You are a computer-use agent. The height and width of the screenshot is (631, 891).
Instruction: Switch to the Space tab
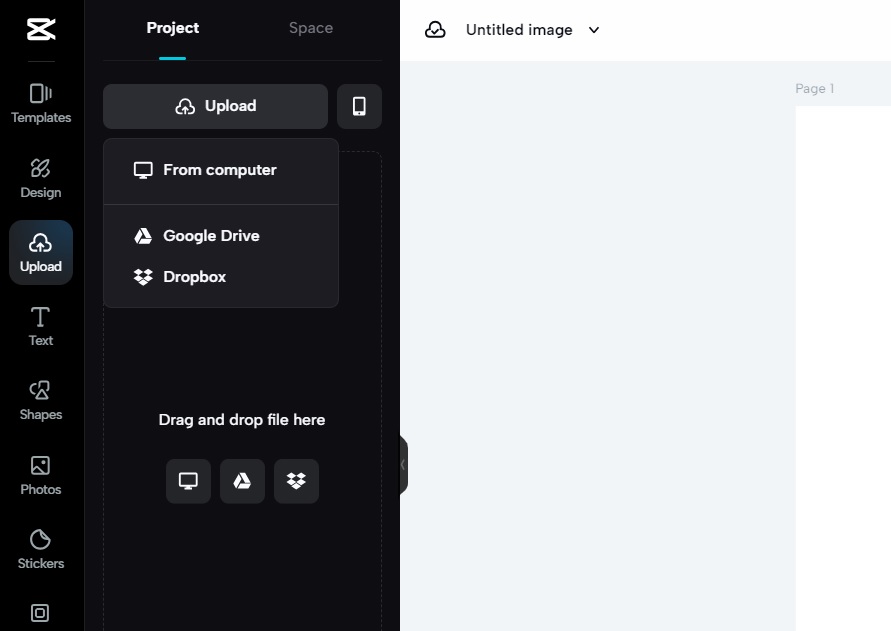310,28
